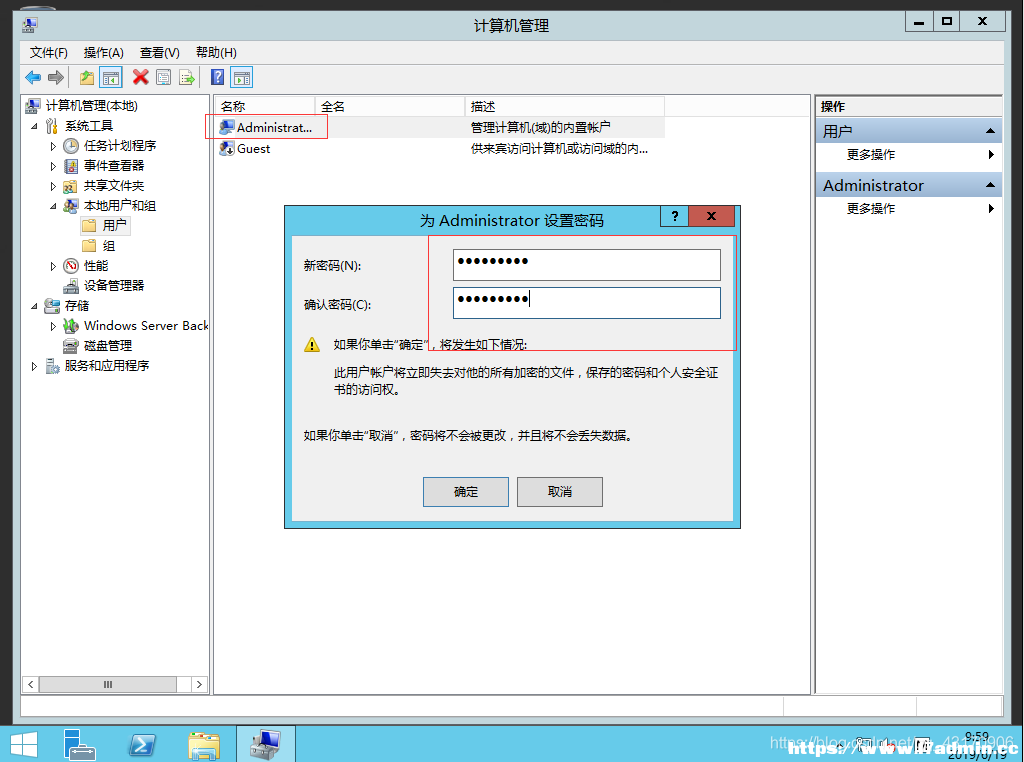Sort by 名称 column header
Image resolution: width=1024 pixels, height=762 pixels.
click(265, 106)
